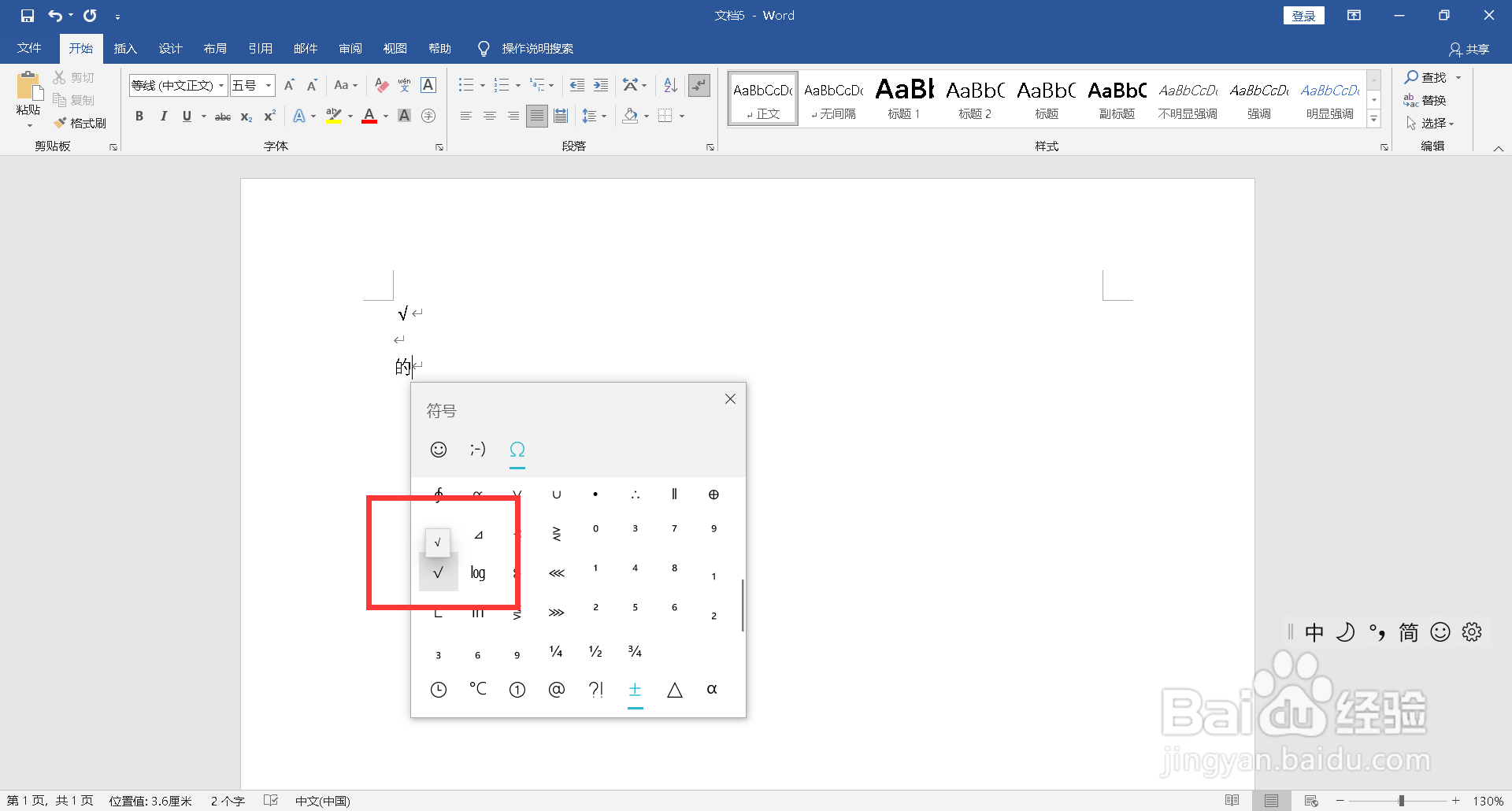The height and width of the screenshot is (811, 1512).
Task: Select the triangle geometry category
Action: pyautogui.click(x=674, y=690)
